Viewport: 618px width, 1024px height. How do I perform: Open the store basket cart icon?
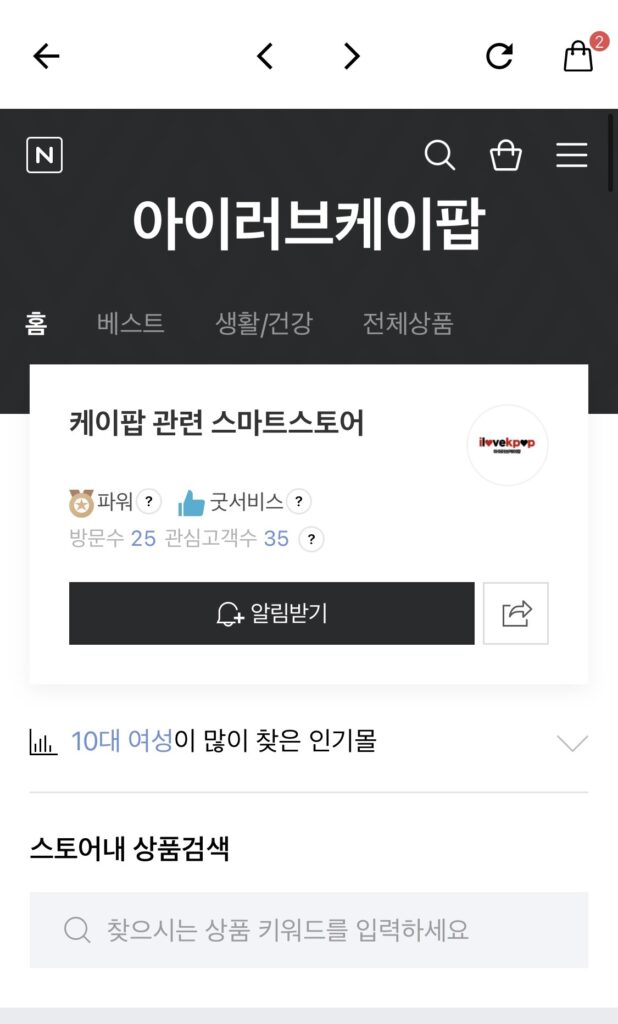click(x=506, y=155)
